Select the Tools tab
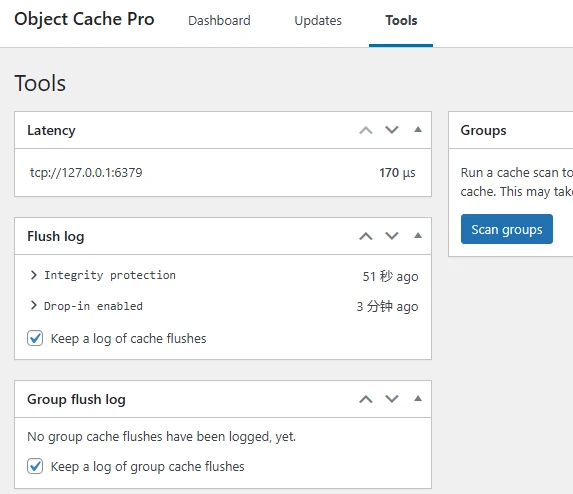The width and height of the screenshot is (573, 494). pyautogui.click(x=401, y=20)
